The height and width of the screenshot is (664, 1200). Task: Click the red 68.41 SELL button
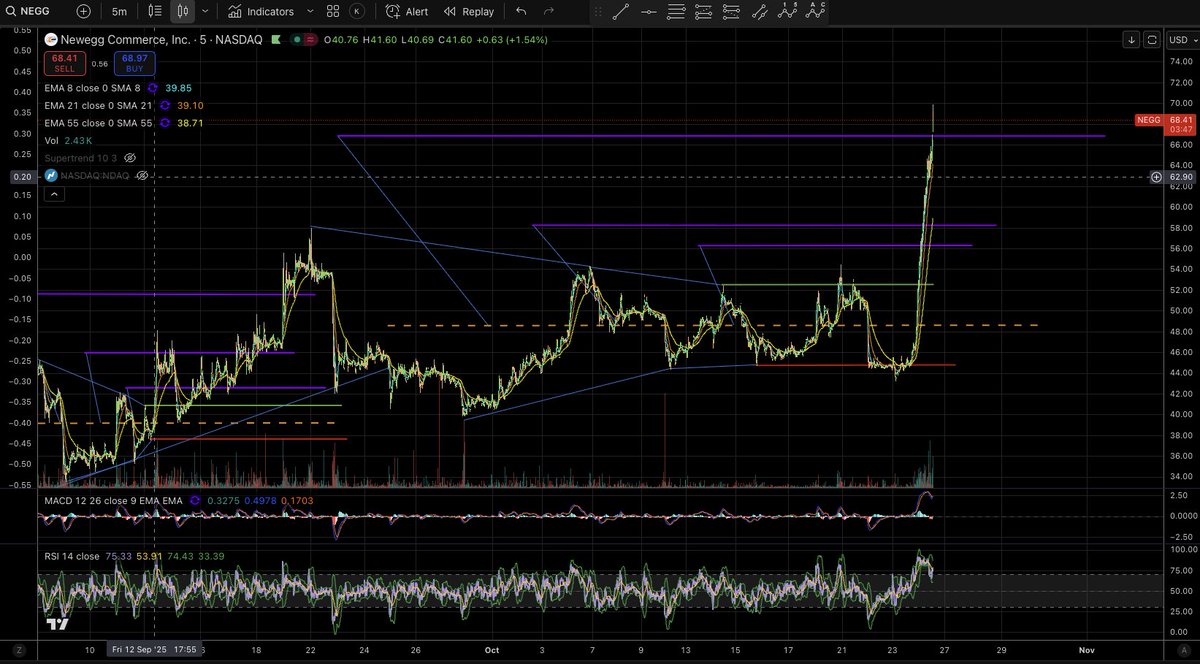point(64,63)
